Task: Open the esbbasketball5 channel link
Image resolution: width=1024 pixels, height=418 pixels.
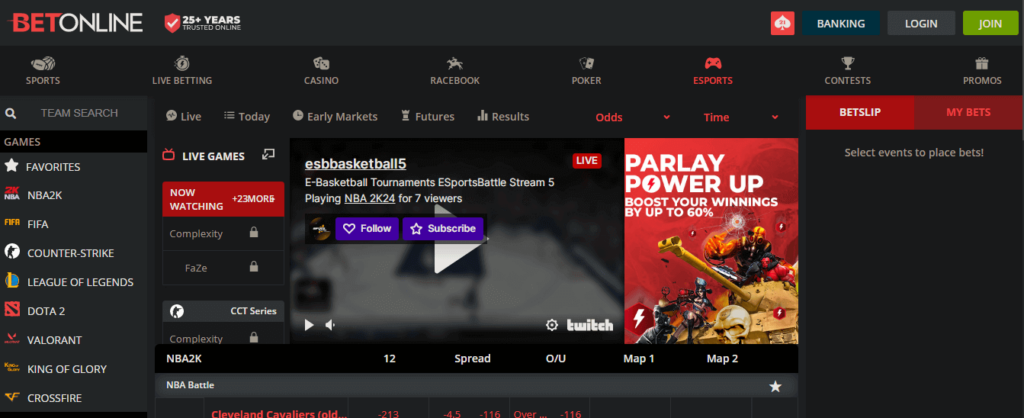Action: (x=355, y=164)
